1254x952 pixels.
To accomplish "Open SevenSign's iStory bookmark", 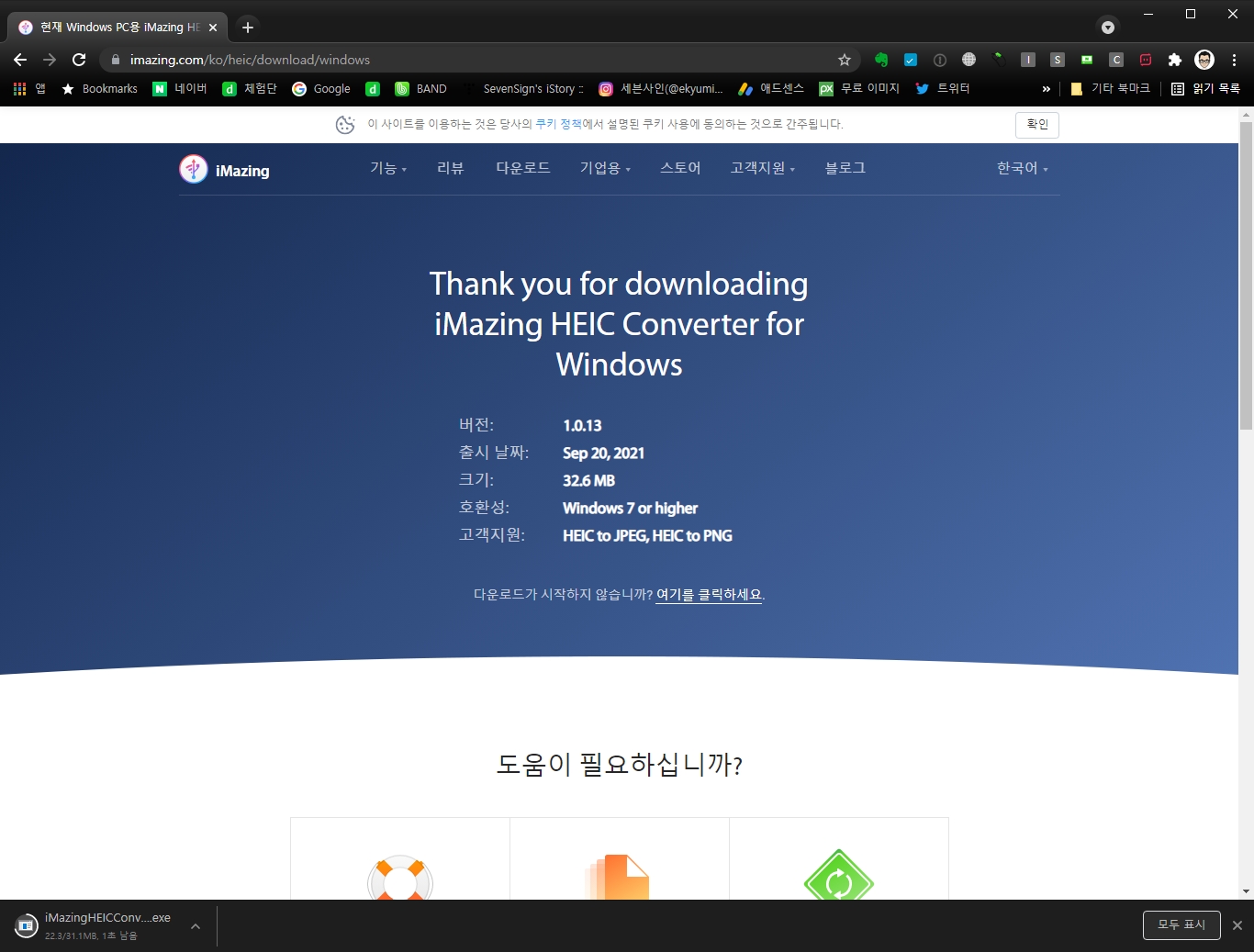I will click(523, 88).
